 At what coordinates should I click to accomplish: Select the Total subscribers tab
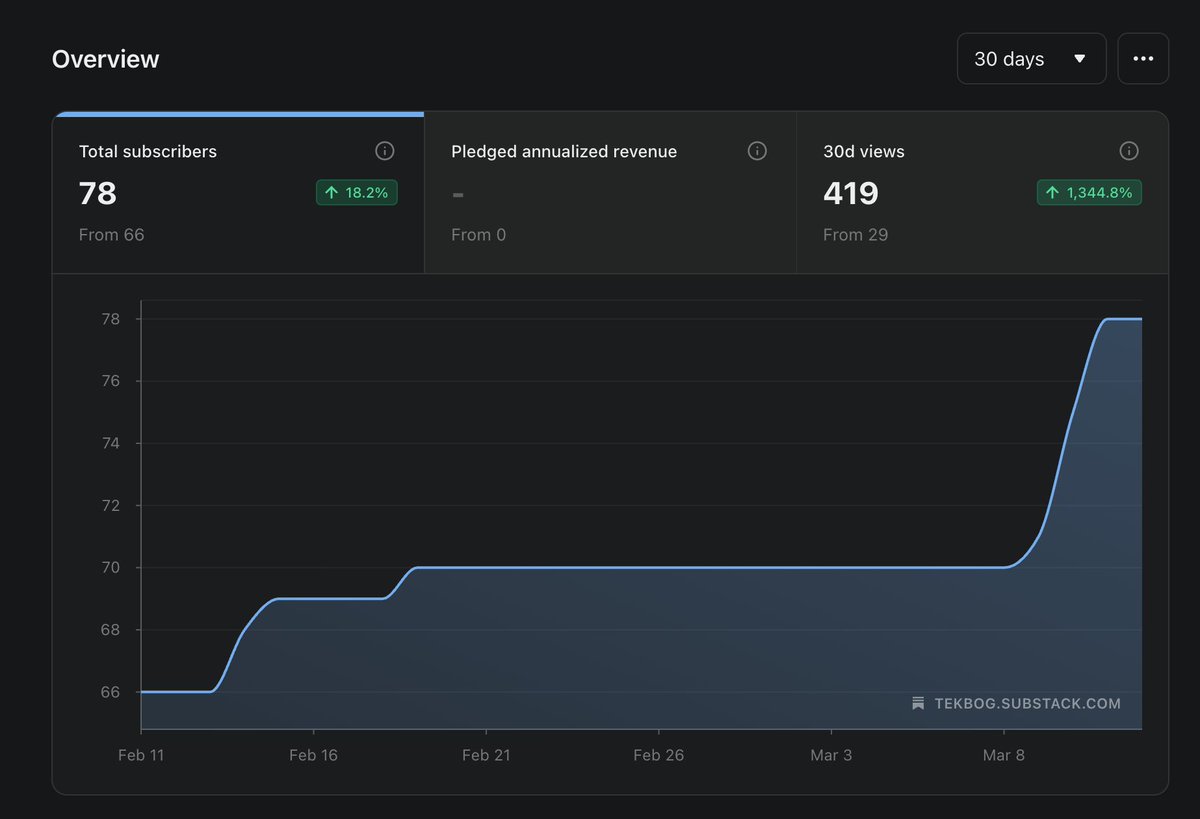click(x=238, y=193)
